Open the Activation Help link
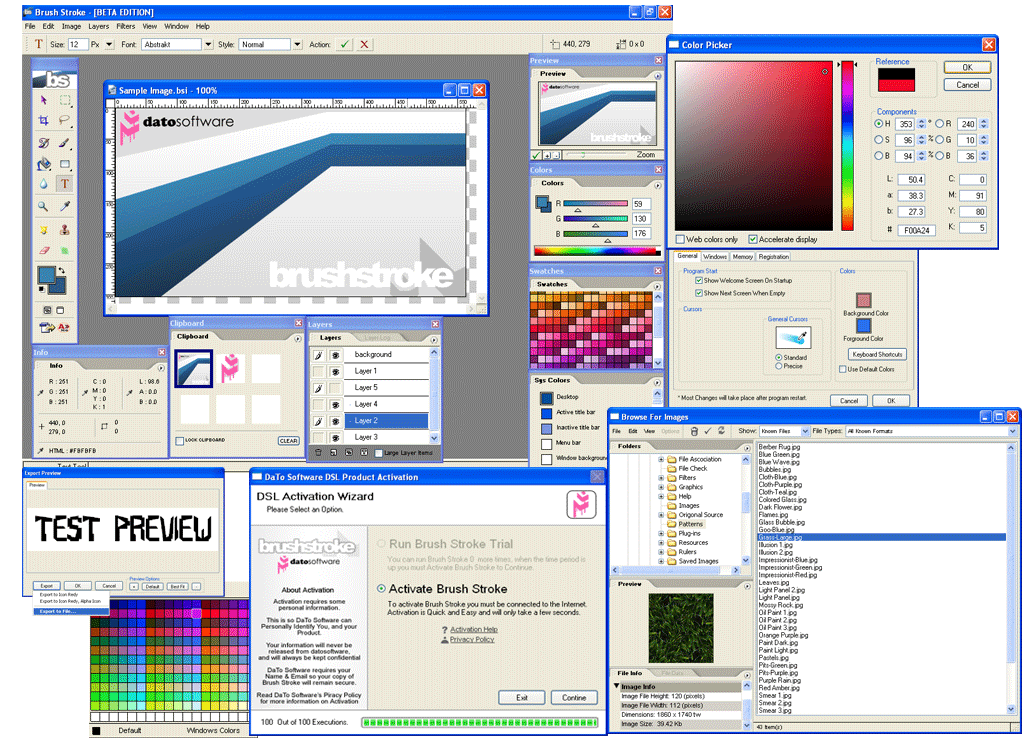 pyautogui.click(x=474, y=629)
